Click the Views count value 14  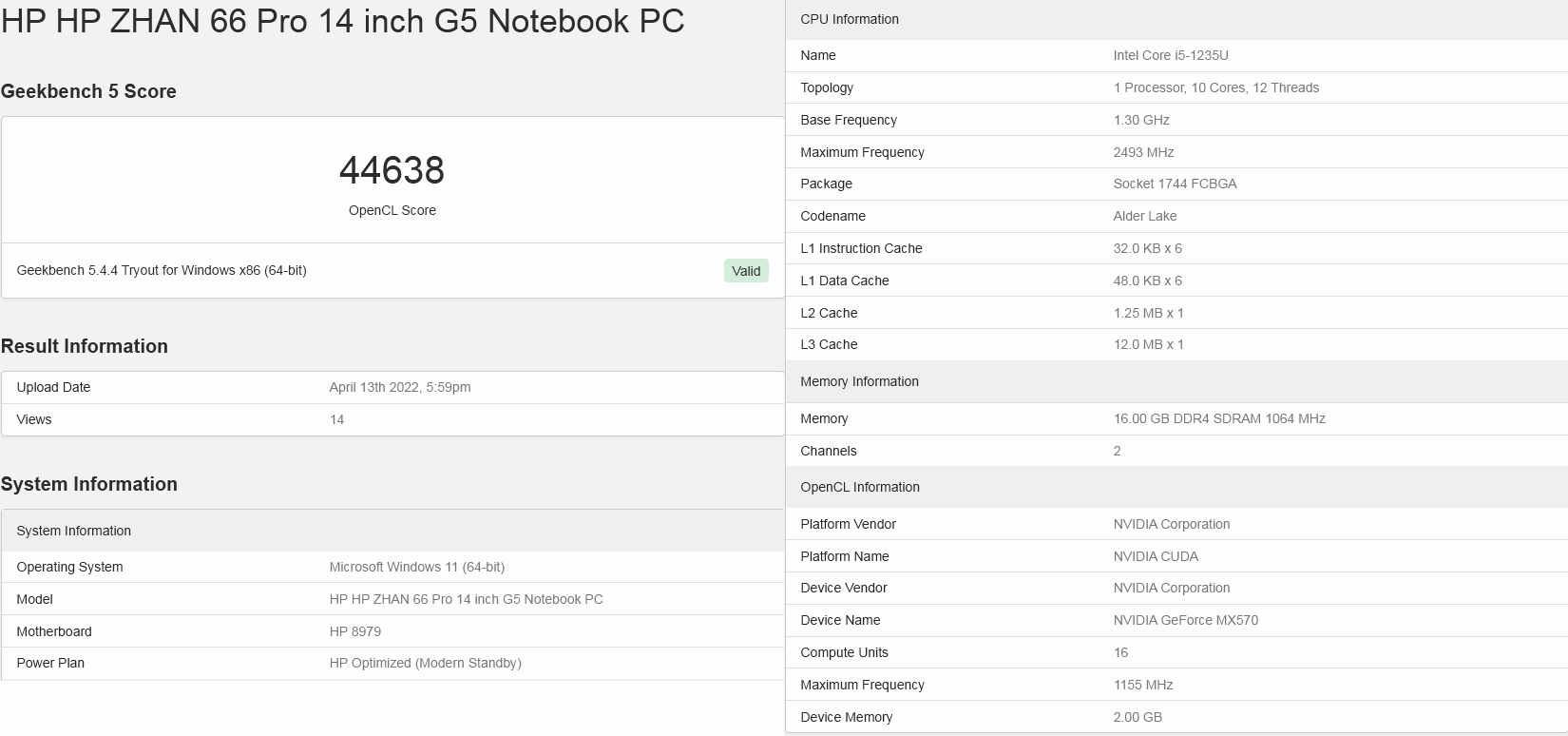click(336, 419)
